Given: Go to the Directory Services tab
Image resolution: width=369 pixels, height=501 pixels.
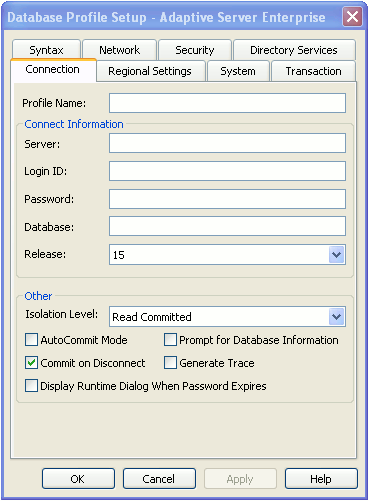Looking at the screenshot, I should 294,50.
